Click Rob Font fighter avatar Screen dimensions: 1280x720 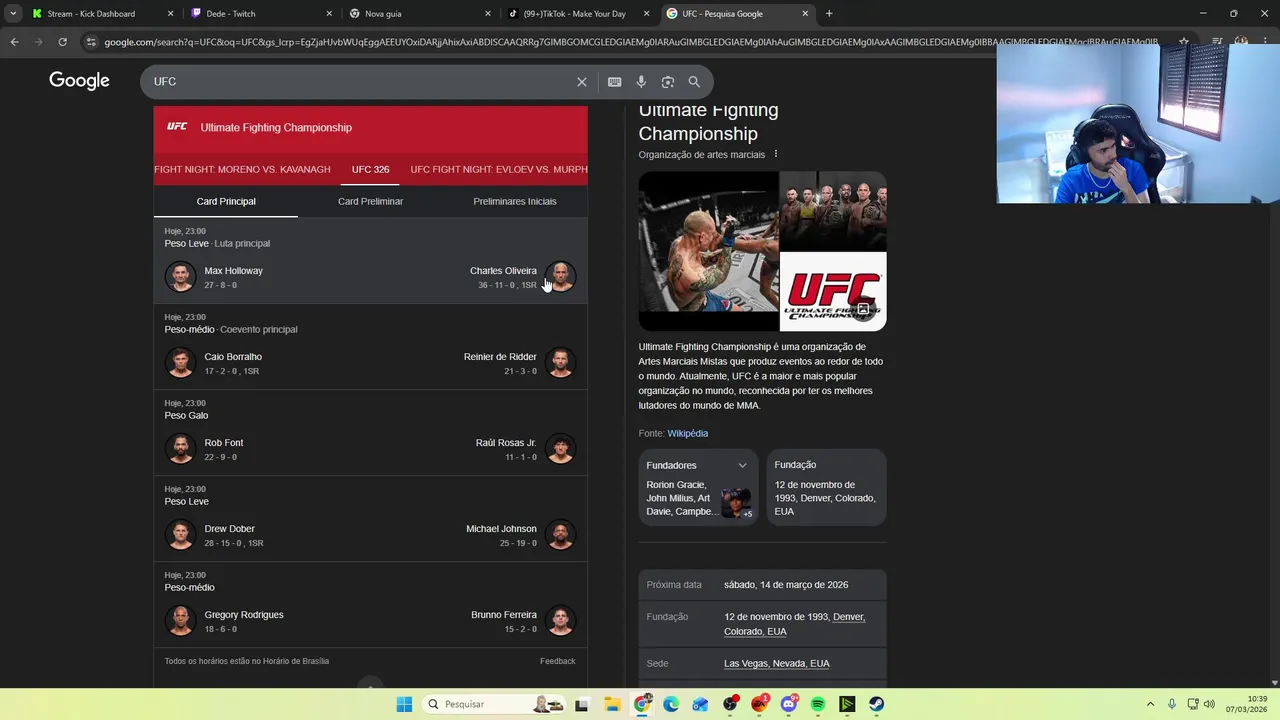pyautogui.click(x=180, y=449)
